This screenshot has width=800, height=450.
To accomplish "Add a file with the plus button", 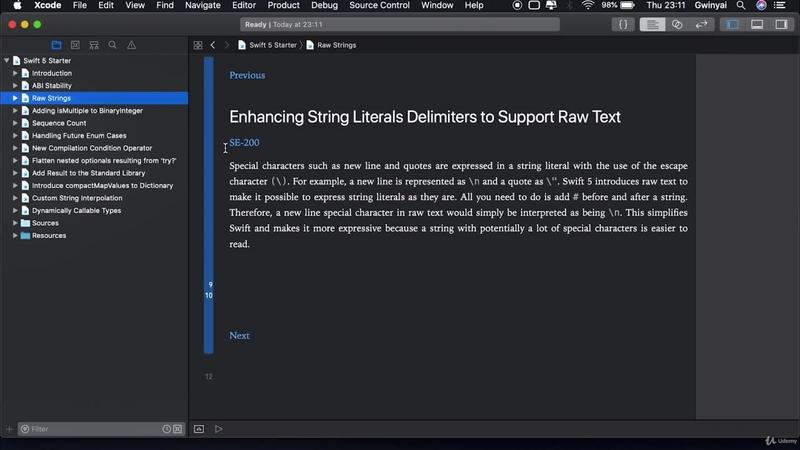I will coord(9,429).
